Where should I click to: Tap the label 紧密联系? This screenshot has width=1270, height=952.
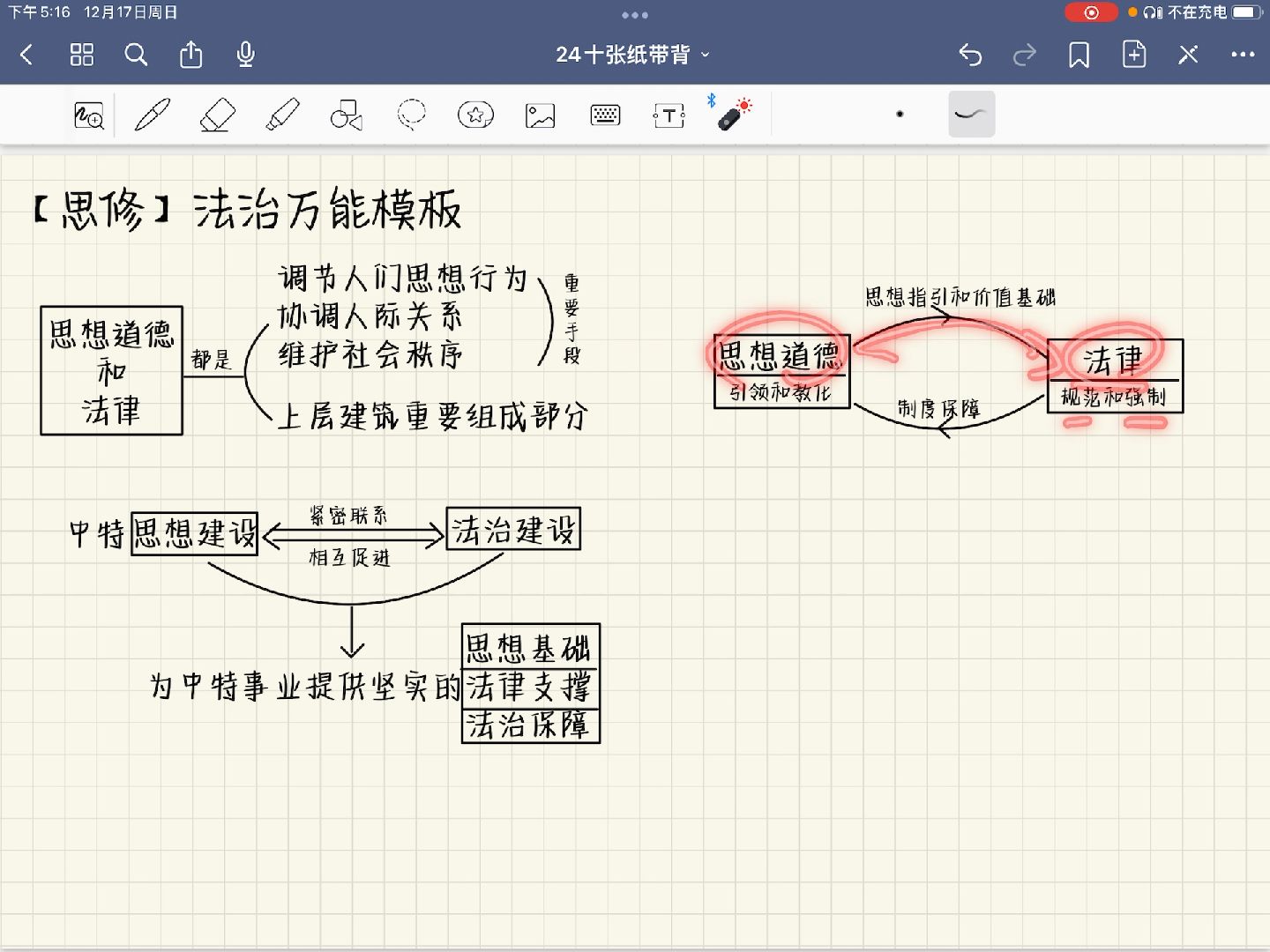(348, 516)
